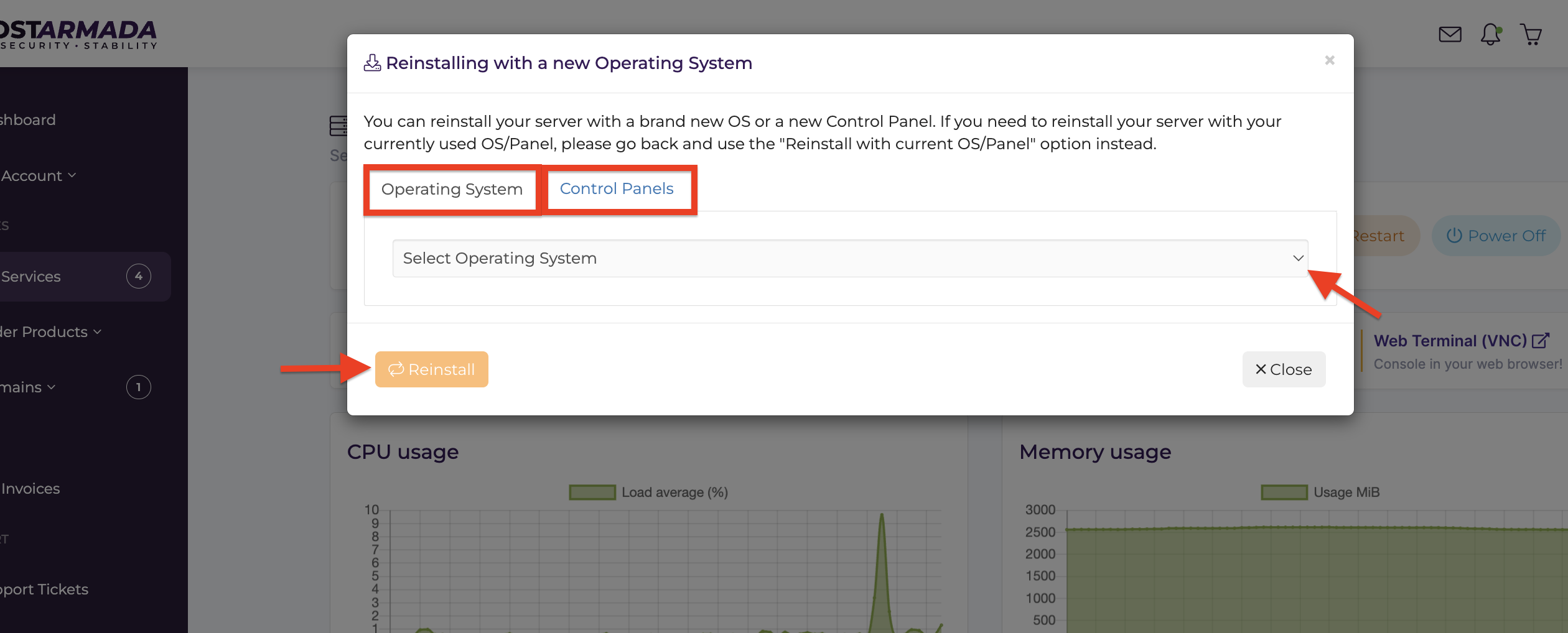Expand the Domains sidebar menu
1568x633 pixels.
pyautogui.click(x=28, y=387)
